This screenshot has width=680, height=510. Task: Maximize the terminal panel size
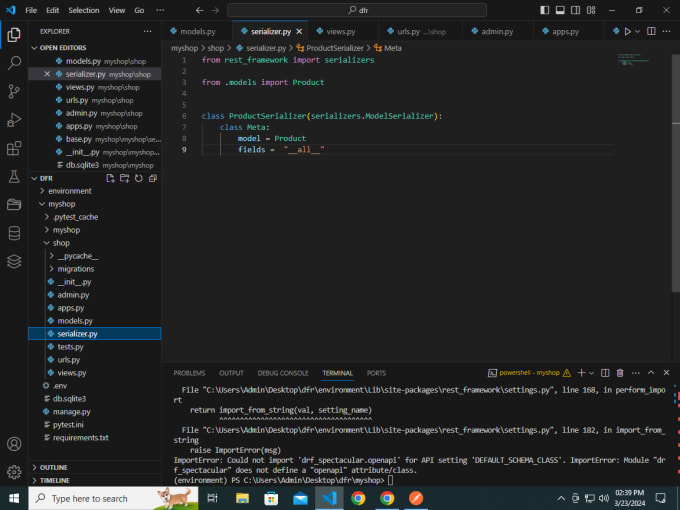pos(651,373)
